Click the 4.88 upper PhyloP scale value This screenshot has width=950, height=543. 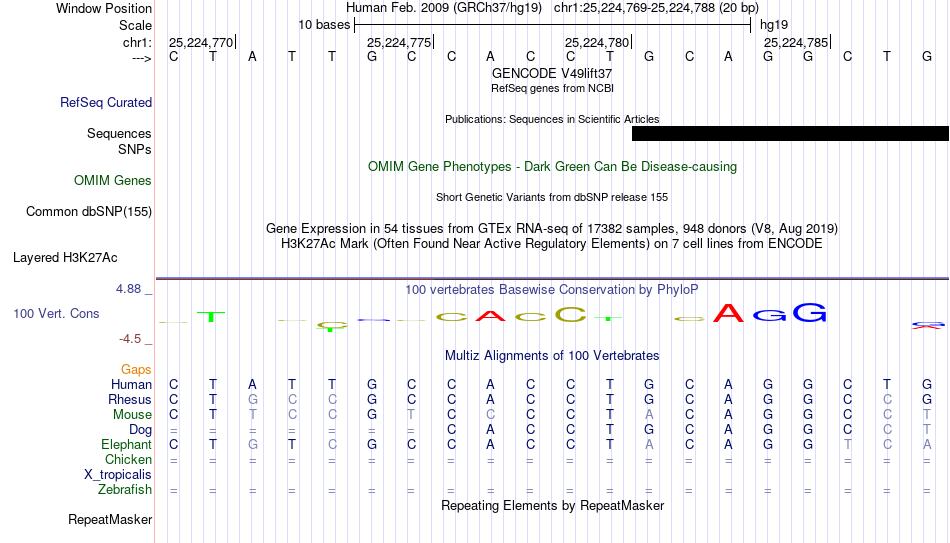pos(128,289)
